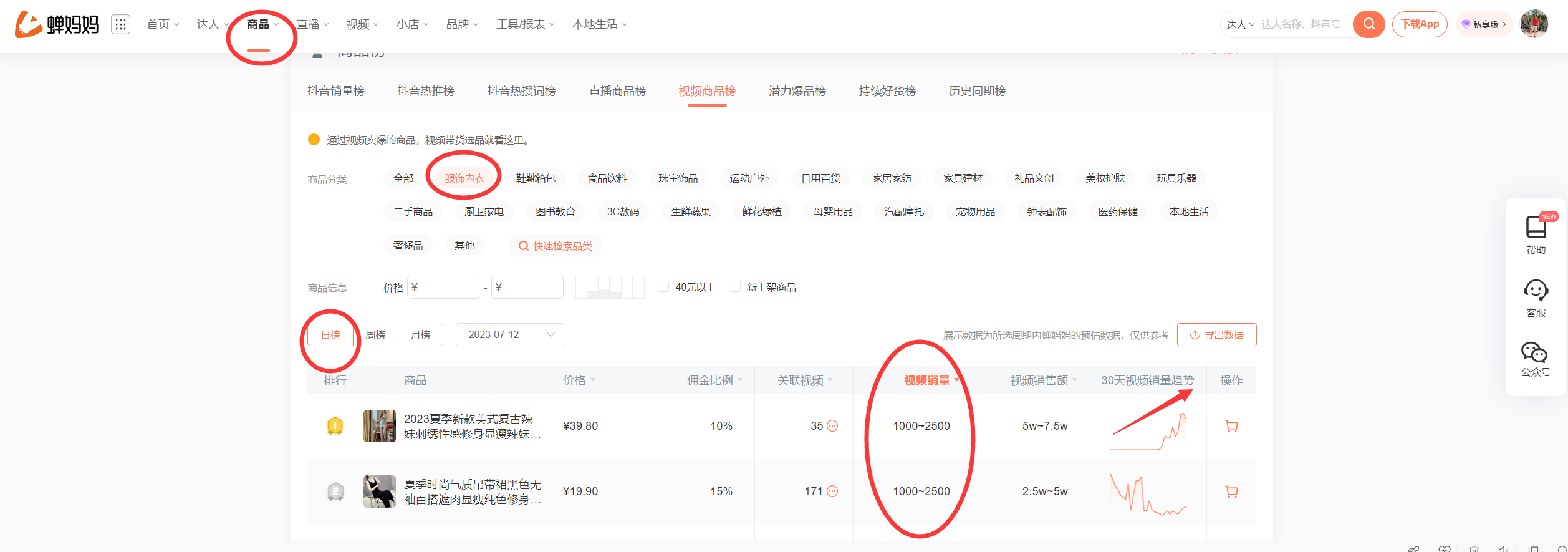Click the info icon beside 35 videos
Viewport: 1568px width, 552px height.
[832, 426]
